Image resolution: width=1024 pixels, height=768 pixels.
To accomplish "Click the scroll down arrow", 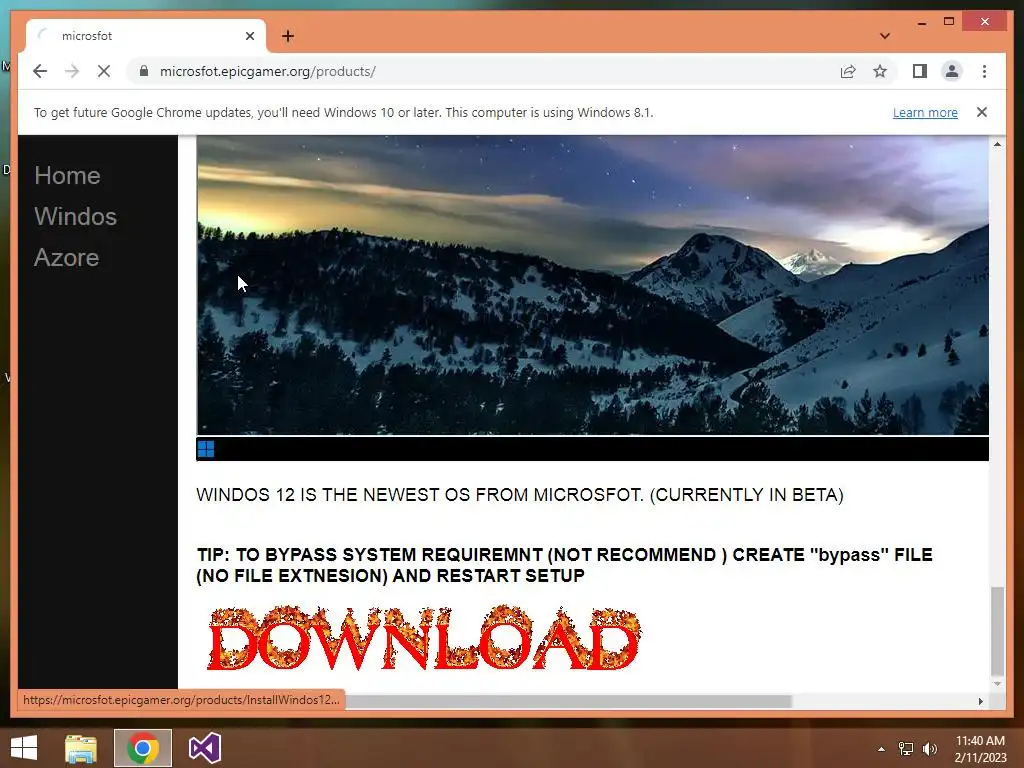I will pyautogui.click(x=997, y=684).
